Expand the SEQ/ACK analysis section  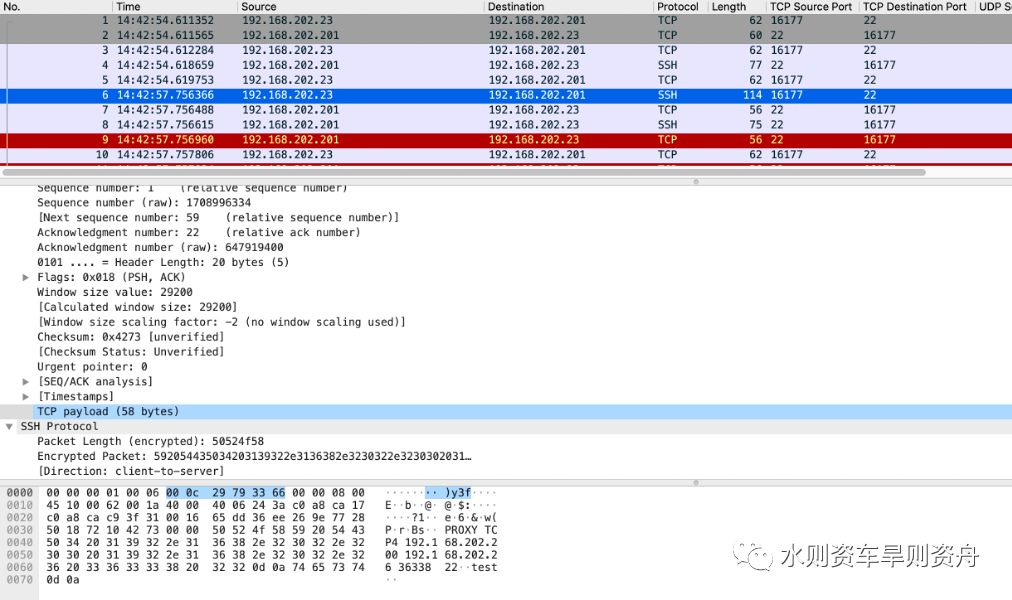click(x=24, y=381)
